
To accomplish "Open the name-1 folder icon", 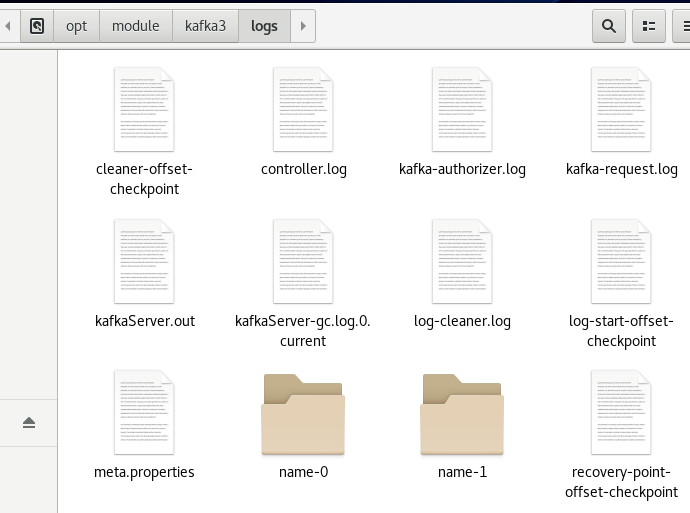I will coord(462,414).
